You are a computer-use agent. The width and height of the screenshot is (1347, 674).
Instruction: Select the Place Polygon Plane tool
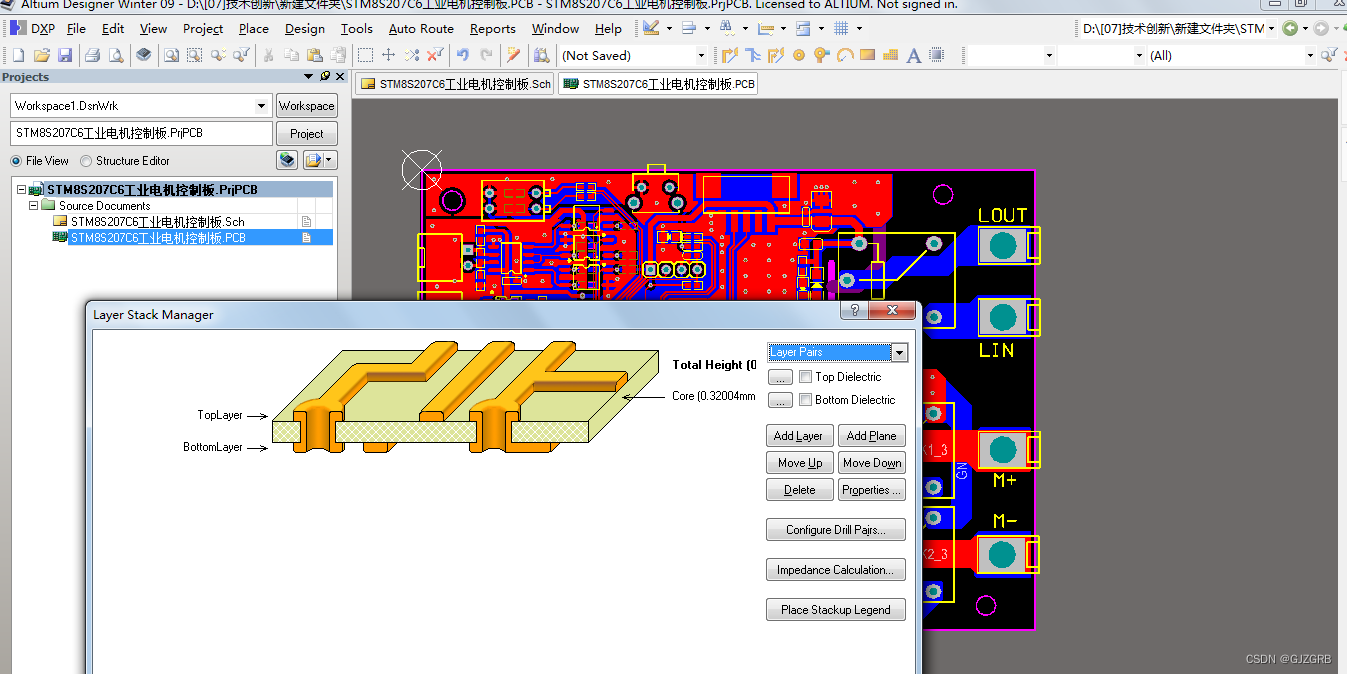click(890, 55)
